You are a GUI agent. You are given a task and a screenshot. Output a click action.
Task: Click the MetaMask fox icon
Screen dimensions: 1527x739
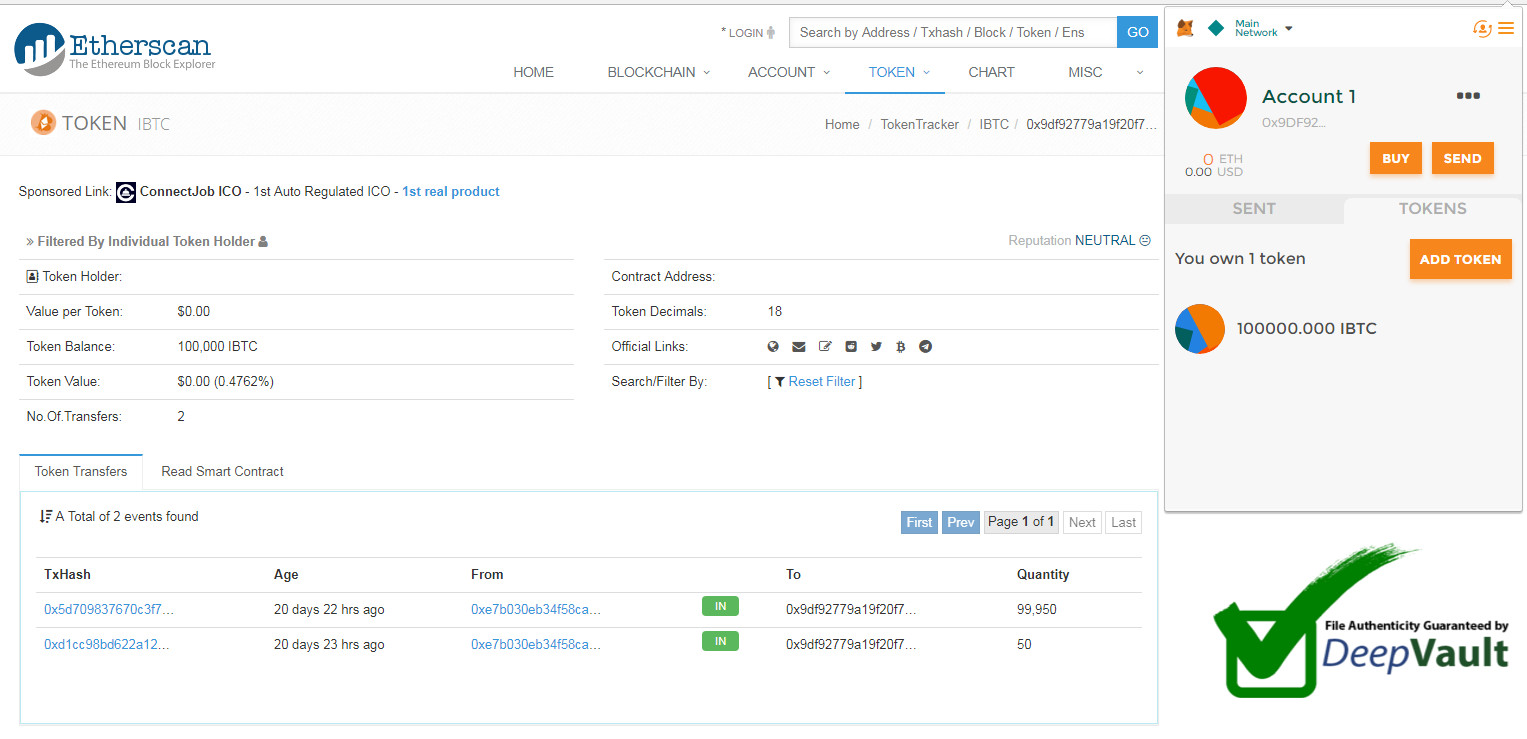coord(1185,28)
